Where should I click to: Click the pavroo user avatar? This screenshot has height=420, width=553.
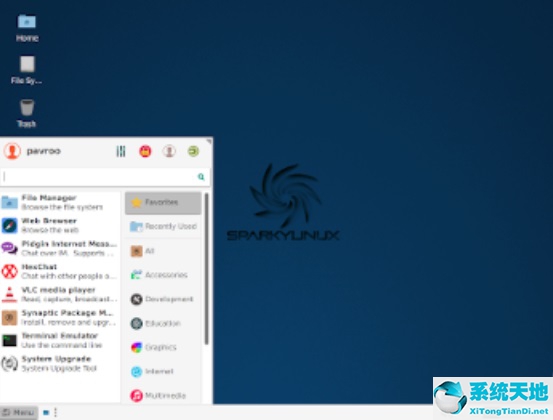coord(12,151)
